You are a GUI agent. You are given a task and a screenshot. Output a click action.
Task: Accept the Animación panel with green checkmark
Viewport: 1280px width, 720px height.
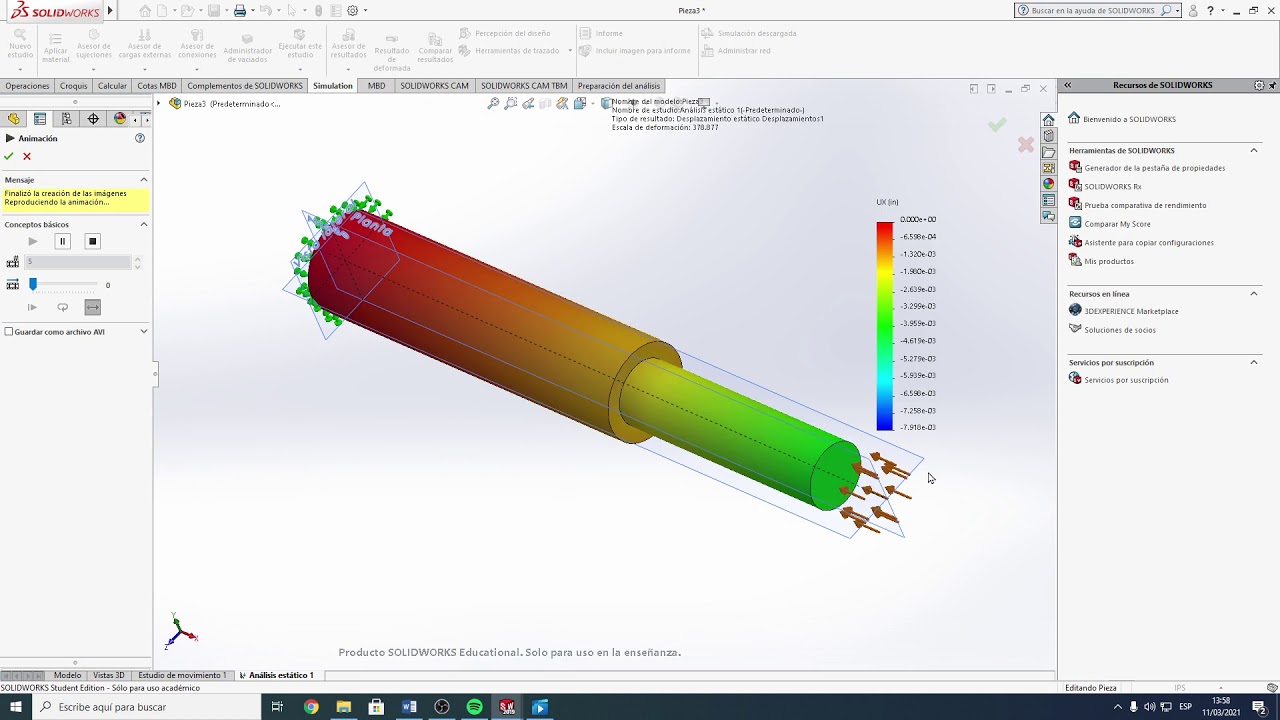(9, 156)
